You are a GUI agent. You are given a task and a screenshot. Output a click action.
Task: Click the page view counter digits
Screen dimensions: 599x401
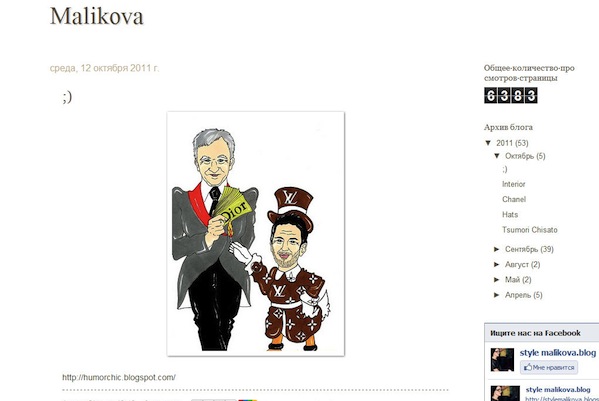tap(511, 95)
